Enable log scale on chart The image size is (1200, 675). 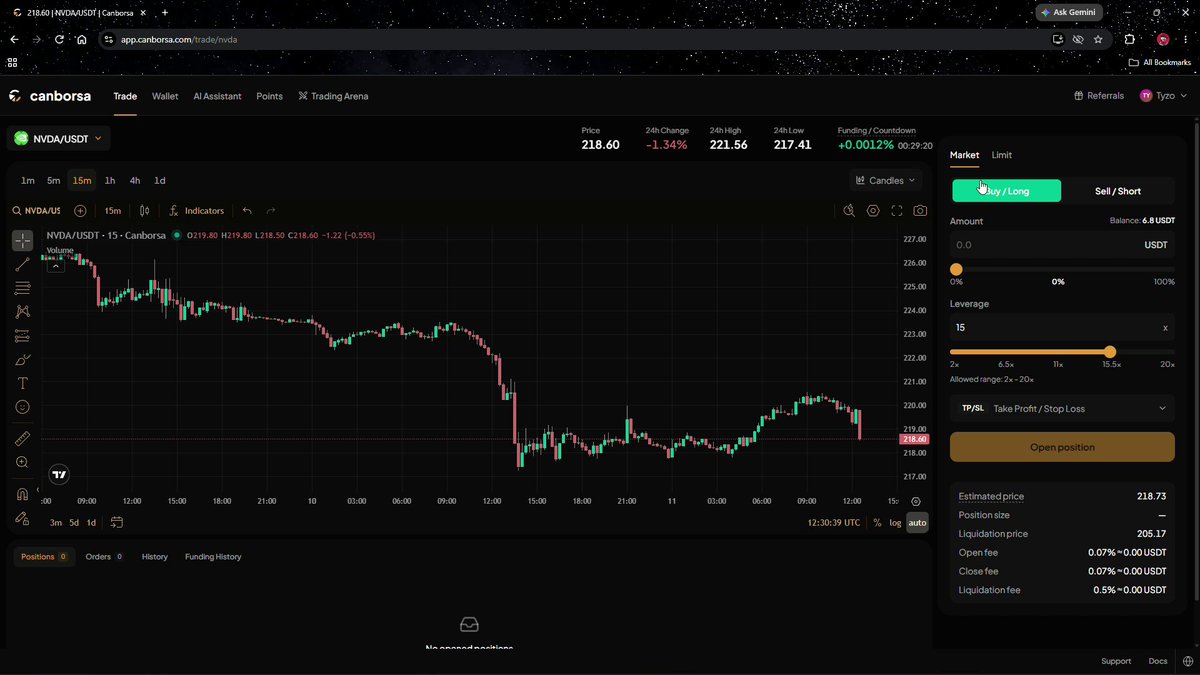click(895, 522)
